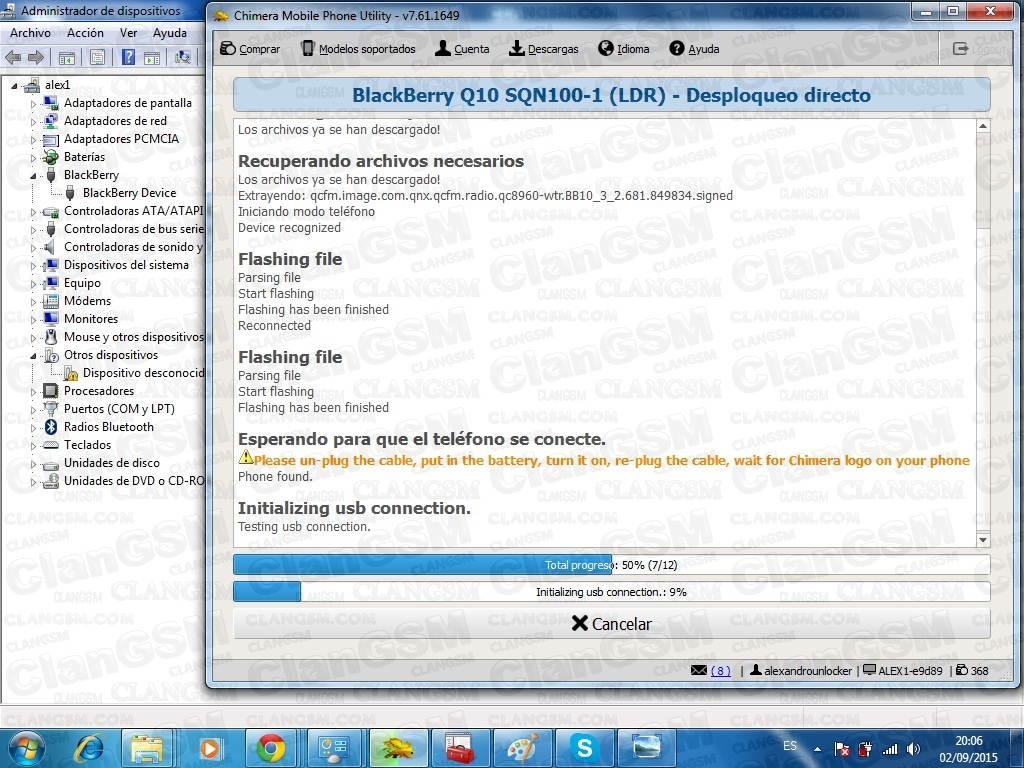The width and height of the screenshot is (1024, 768).
Task: Click the Back arrow in Device Manager toolbar
Action: (13, 57)
